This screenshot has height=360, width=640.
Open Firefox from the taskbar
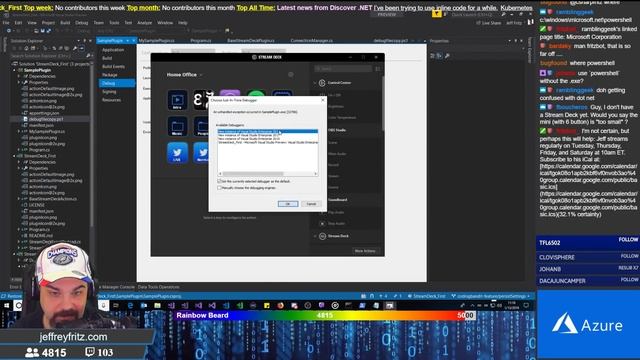(280, 305)
